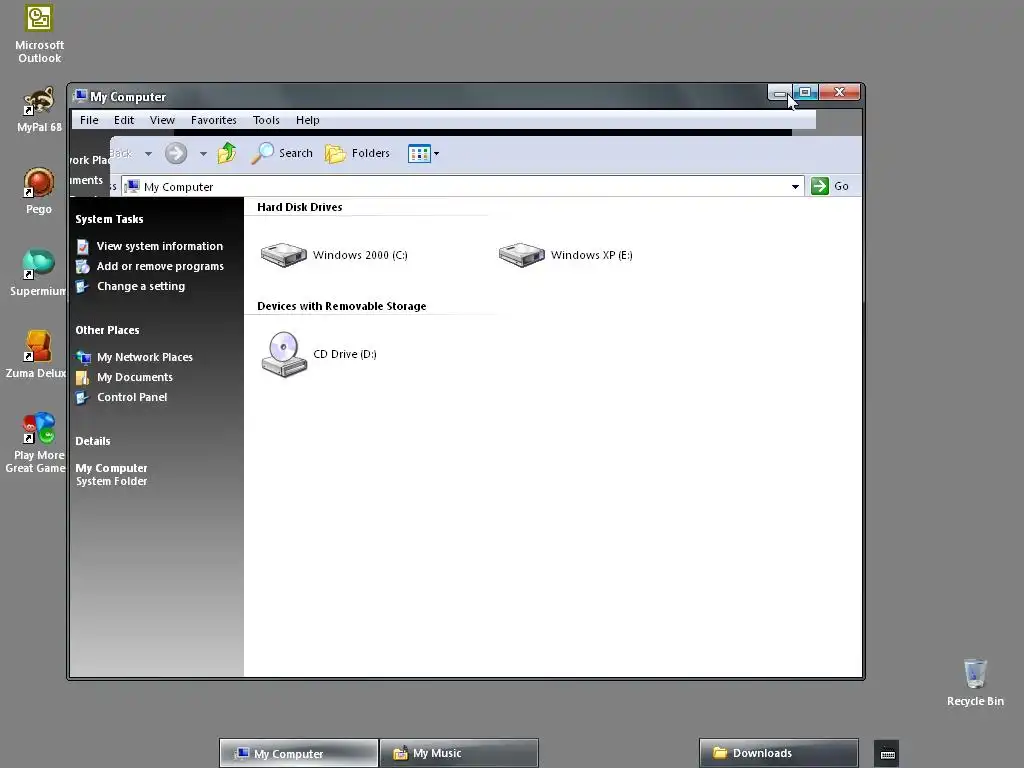Open Control Panel from Other Places
This screenshot has height=768, width=1024.
(132, 397)
